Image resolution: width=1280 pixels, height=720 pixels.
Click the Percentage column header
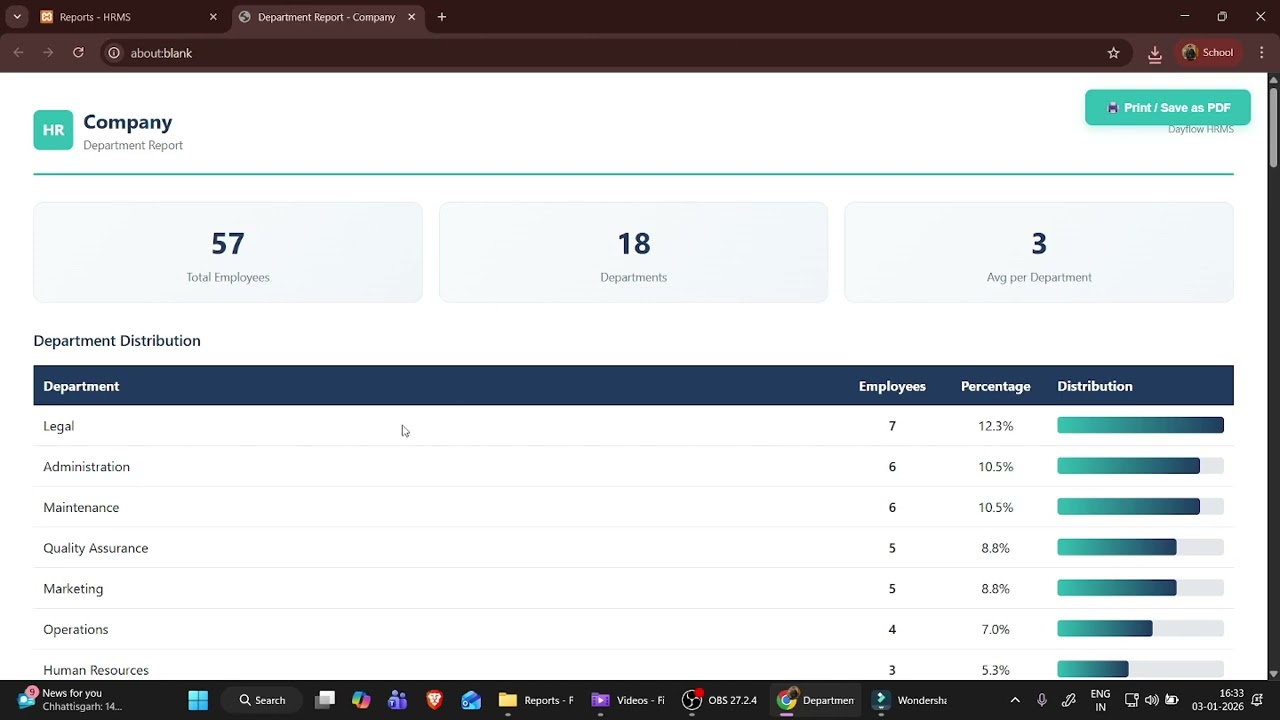pos(995,386)
